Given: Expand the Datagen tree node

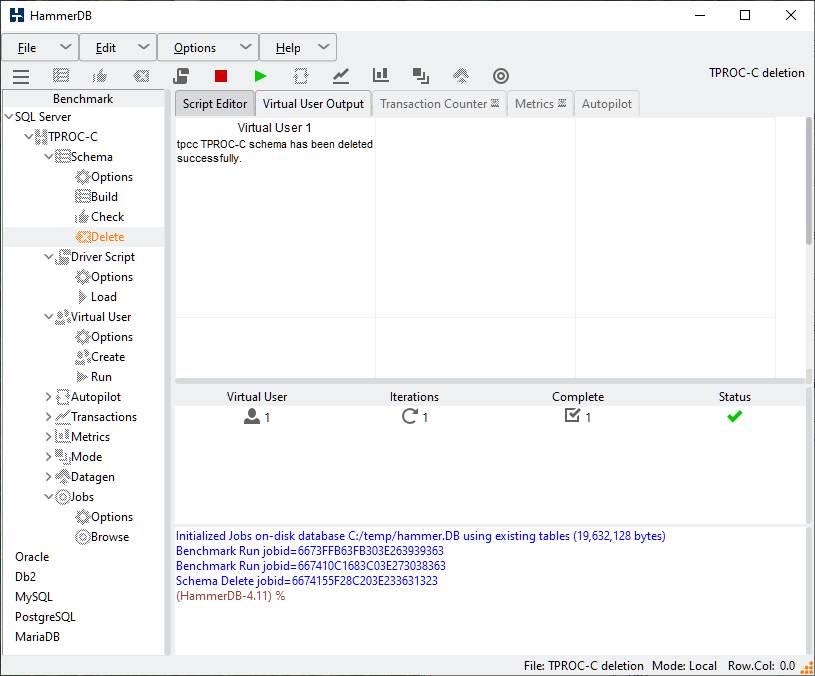Looking at the screenshot, I should (x=48, y=477).
